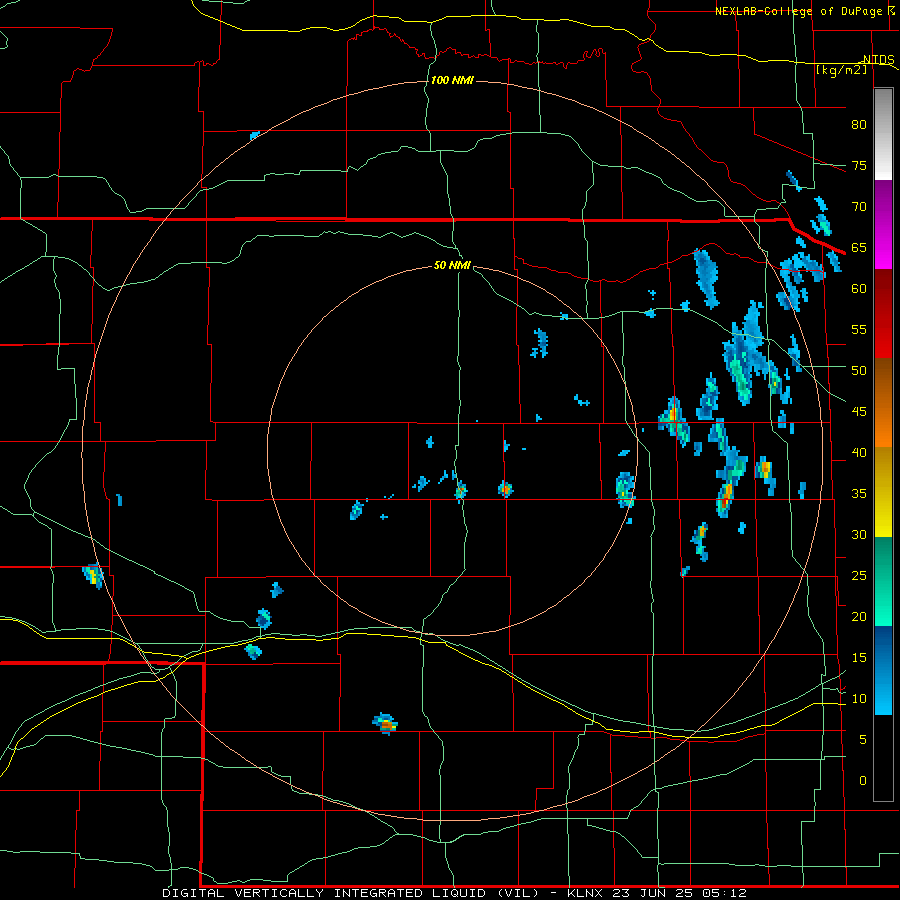Image resolution: width=900 pixels, height=900 pixels.
Task: Click the KLNX station ID in footer
Action: (x=585, y=893)
